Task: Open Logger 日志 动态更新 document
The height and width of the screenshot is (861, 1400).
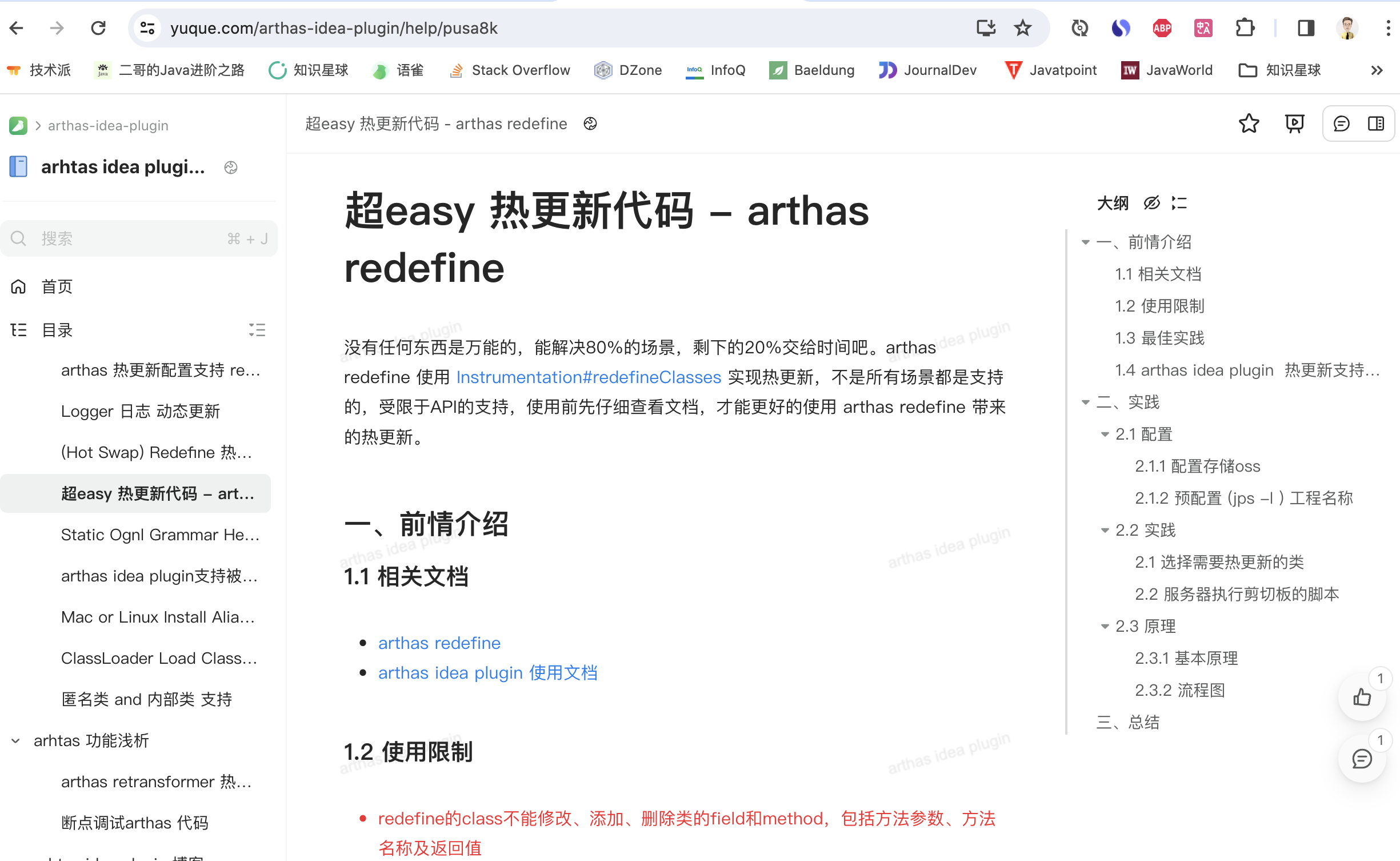Action: click(x=140, y=411)
